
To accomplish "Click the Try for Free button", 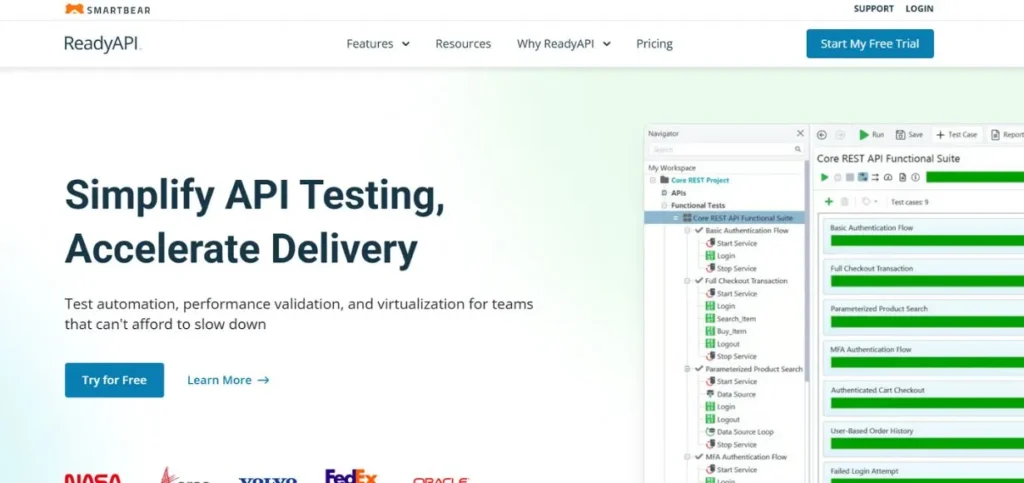I will point(114,380).
